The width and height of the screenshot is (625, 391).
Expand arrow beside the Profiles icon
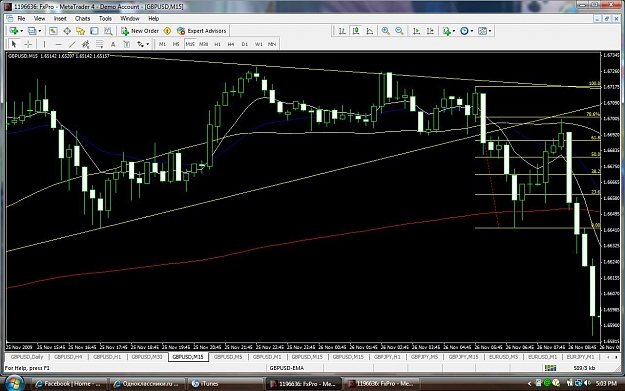pos(39,31)
